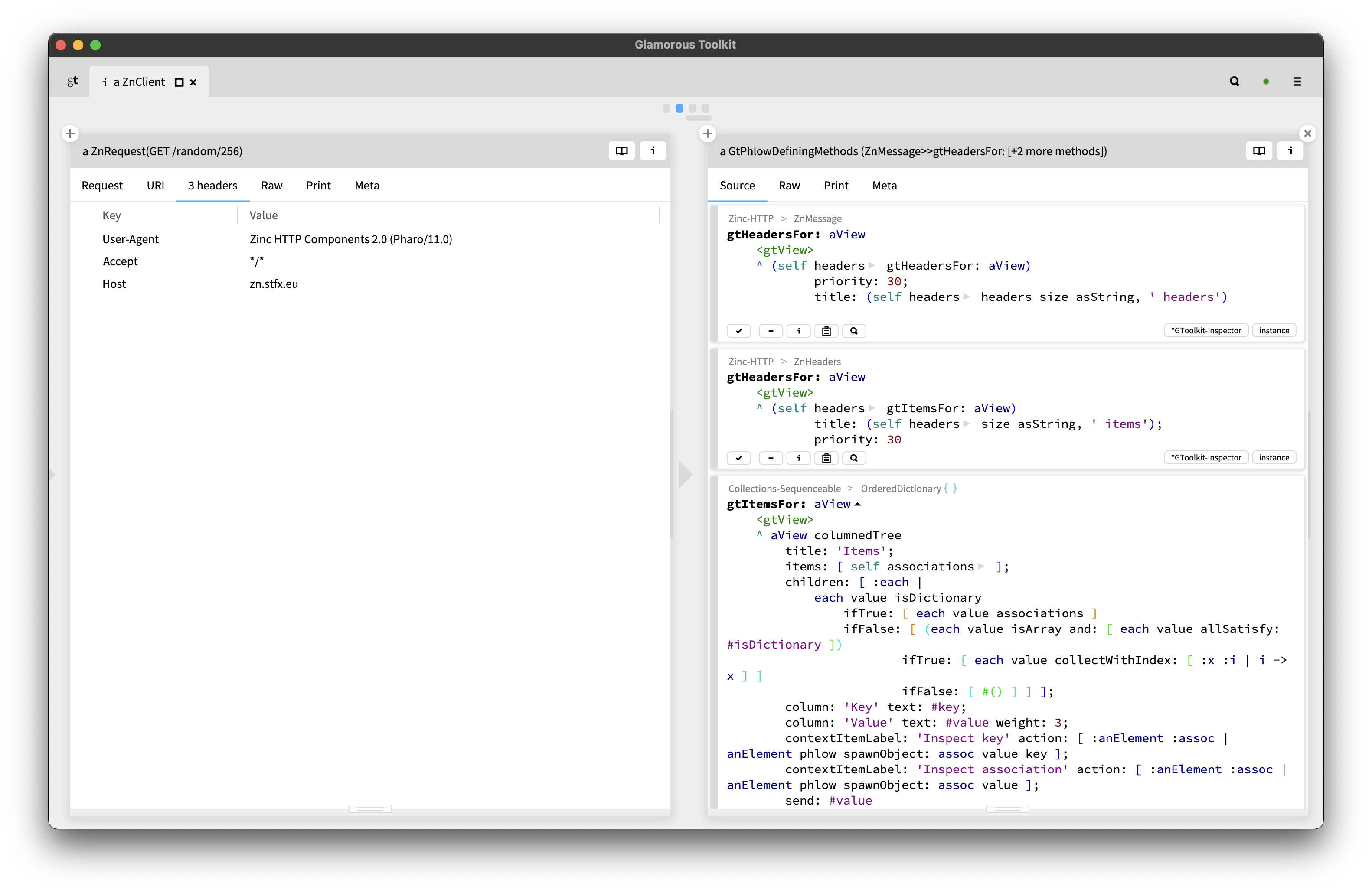Viewport: 1372px width, 893px height.
Task: Toggle pin on the ZnClient tab
Action: point(179,81)
